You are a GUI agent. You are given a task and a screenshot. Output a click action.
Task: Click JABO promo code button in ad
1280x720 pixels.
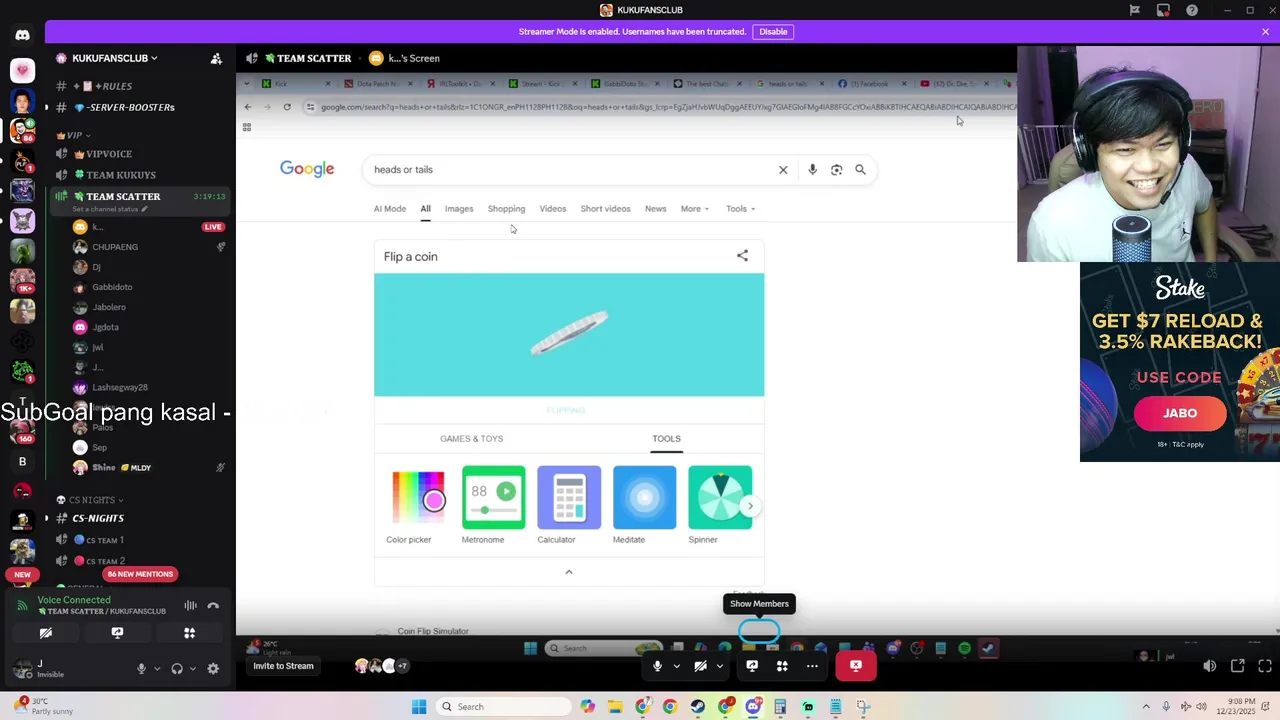(1180, 413)
